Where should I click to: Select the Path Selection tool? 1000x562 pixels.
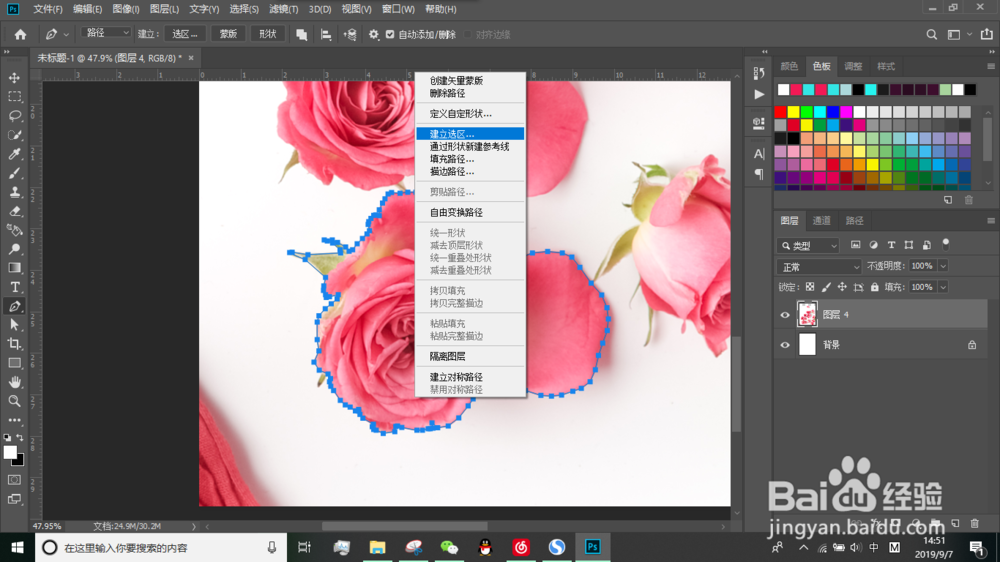tap(14, 325)
